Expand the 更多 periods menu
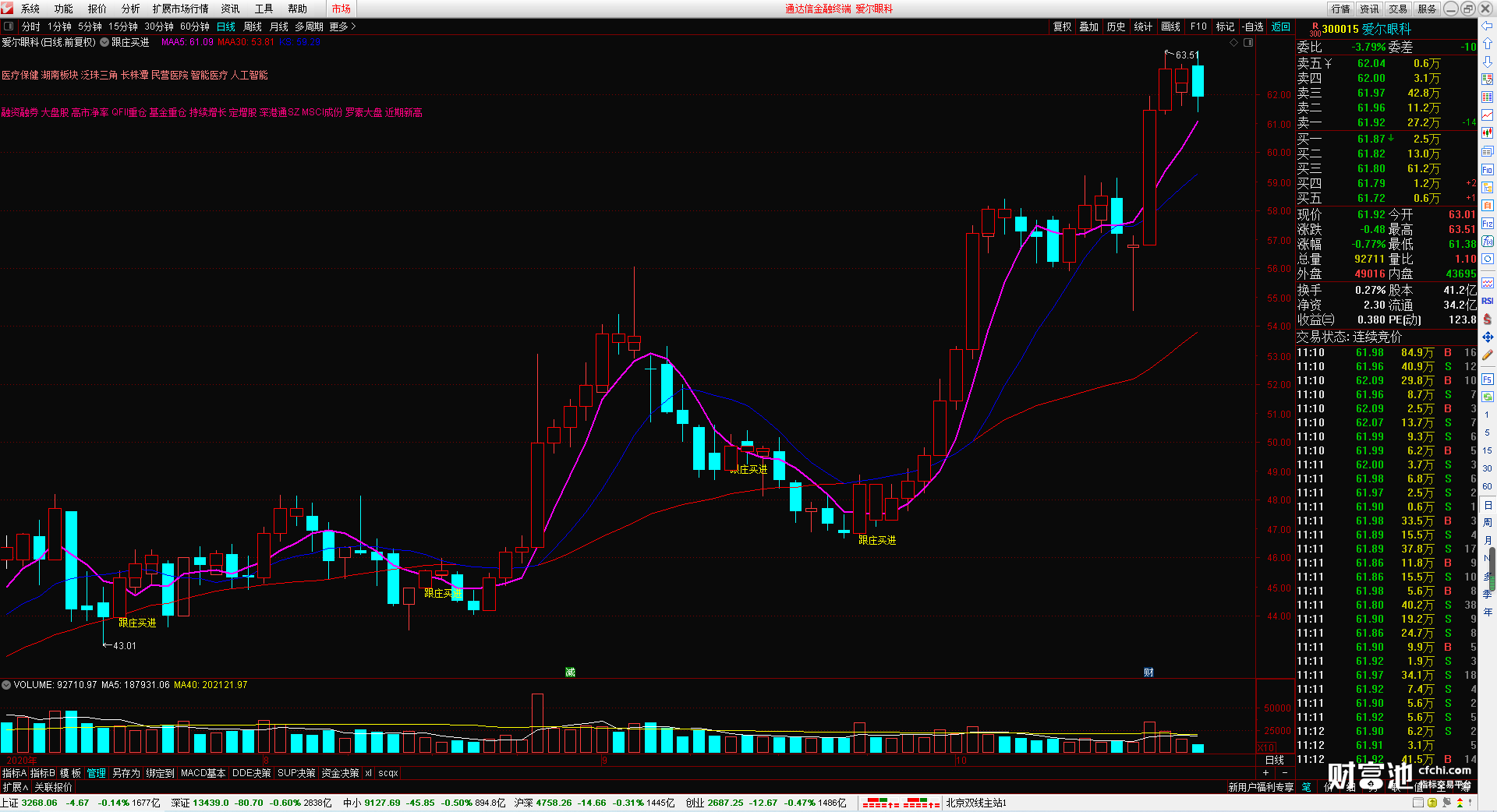 coord(342,26)
